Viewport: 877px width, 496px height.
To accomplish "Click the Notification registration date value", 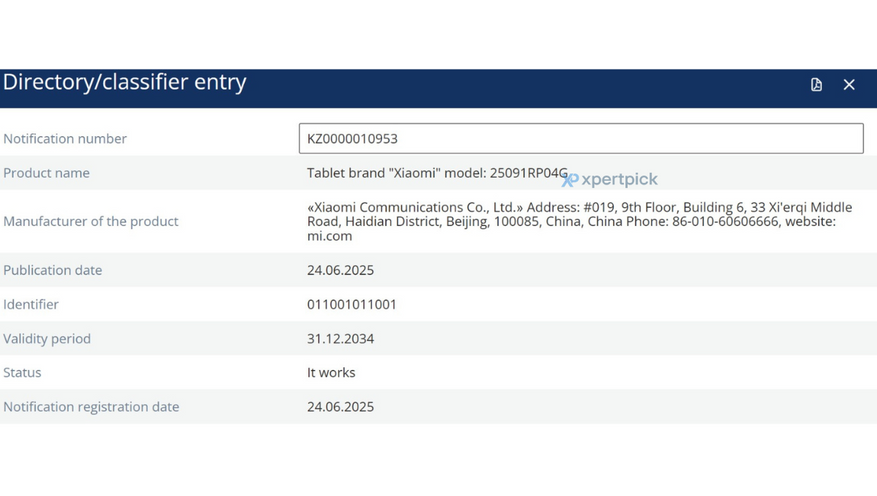I will point(340,406).
